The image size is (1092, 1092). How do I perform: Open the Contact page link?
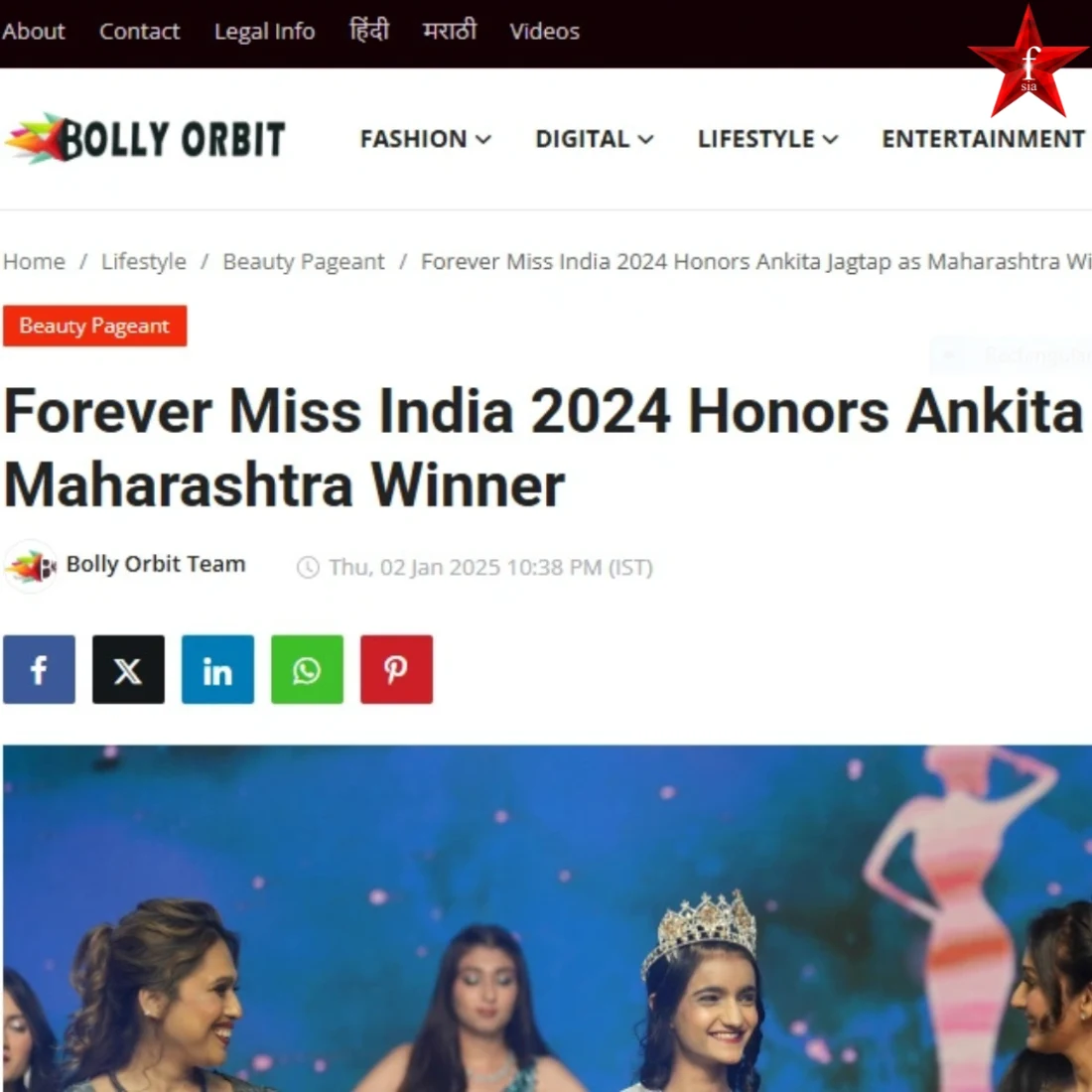tap(139, 32)
